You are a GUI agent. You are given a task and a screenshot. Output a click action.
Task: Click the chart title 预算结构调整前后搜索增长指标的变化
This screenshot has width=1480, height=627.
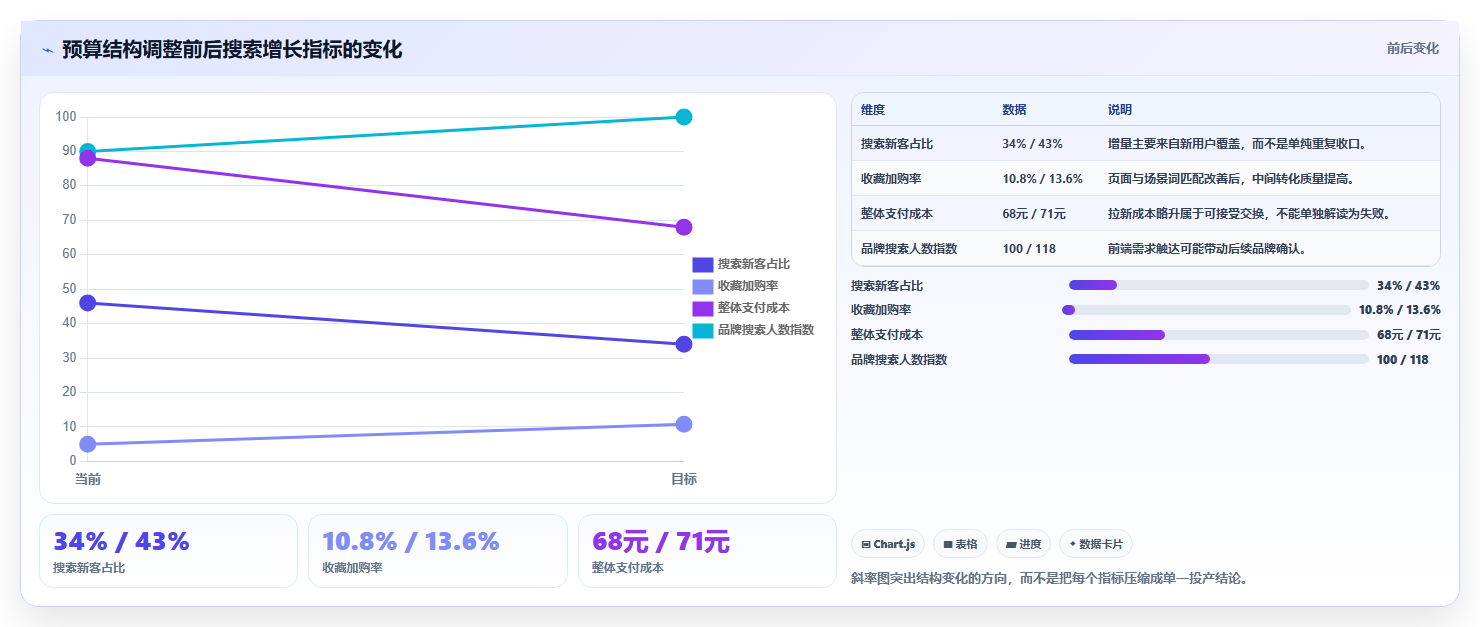coord(232,50)
